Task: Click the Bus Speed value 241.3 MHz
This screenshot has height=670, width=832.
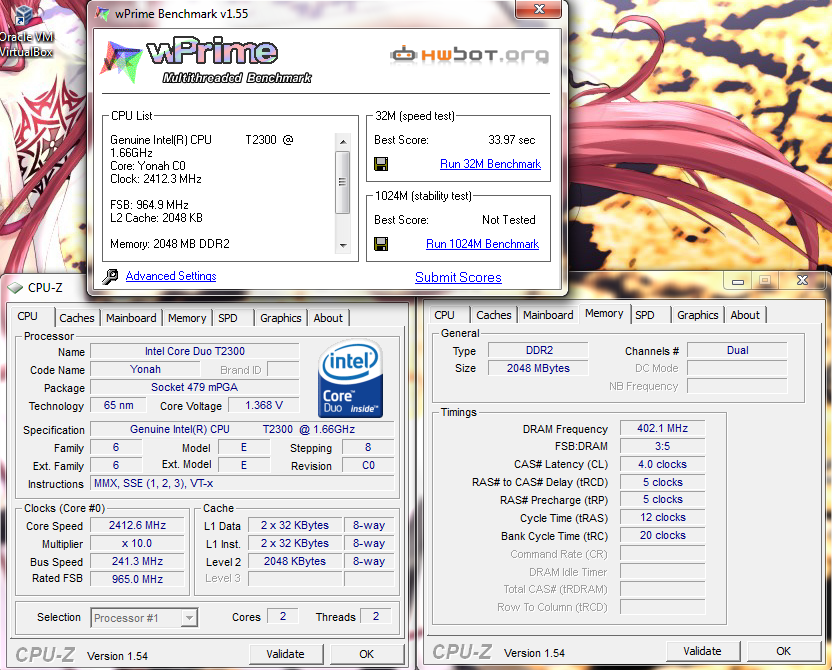Action: (137, 561)
